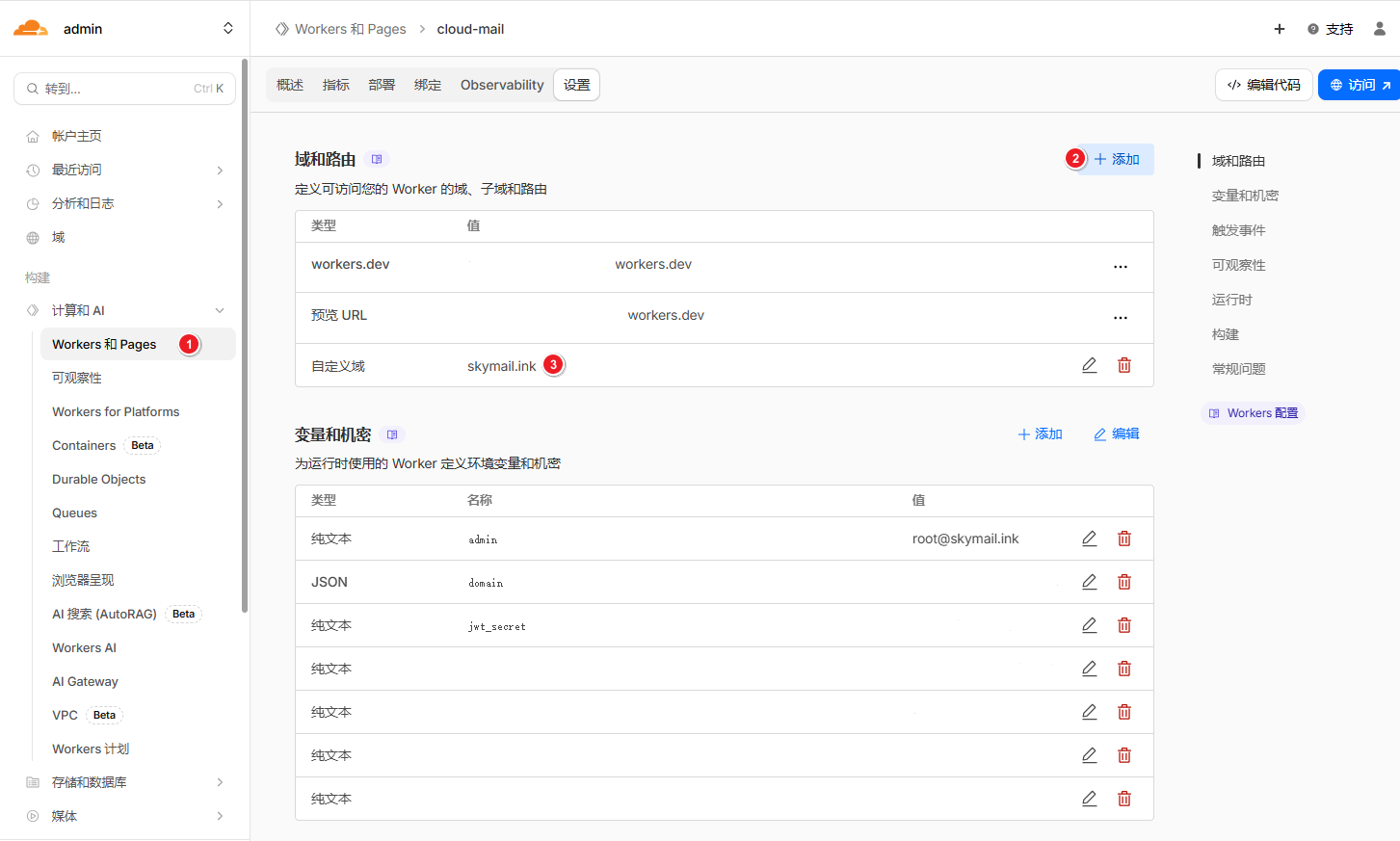The image size is (1400, 841).
Task: Open domains and routes documentation icon
Action: (x=377, y=159)
